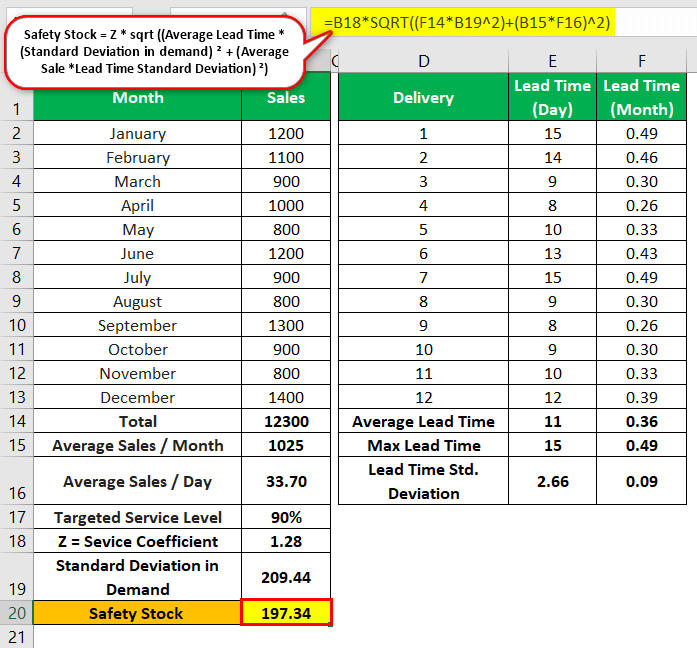Select the Total sales value 12300
The height and width of the screenshot is (648, 697).
286,421
